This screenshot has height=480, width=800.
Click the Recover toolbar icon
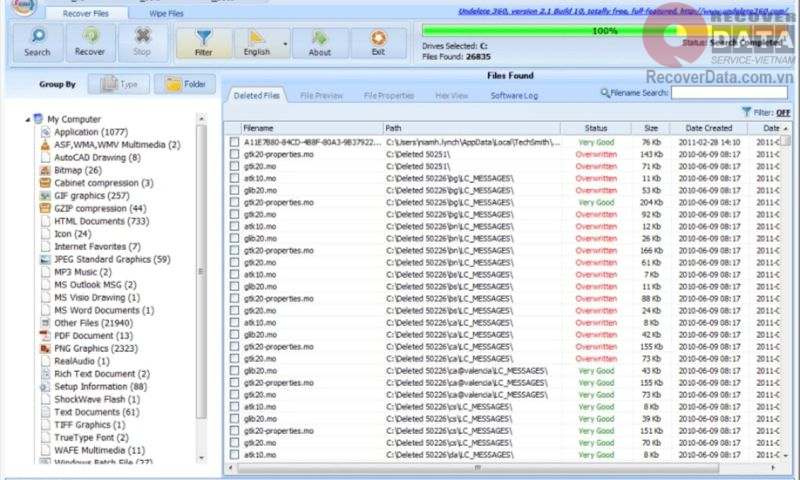click(90, 43)
